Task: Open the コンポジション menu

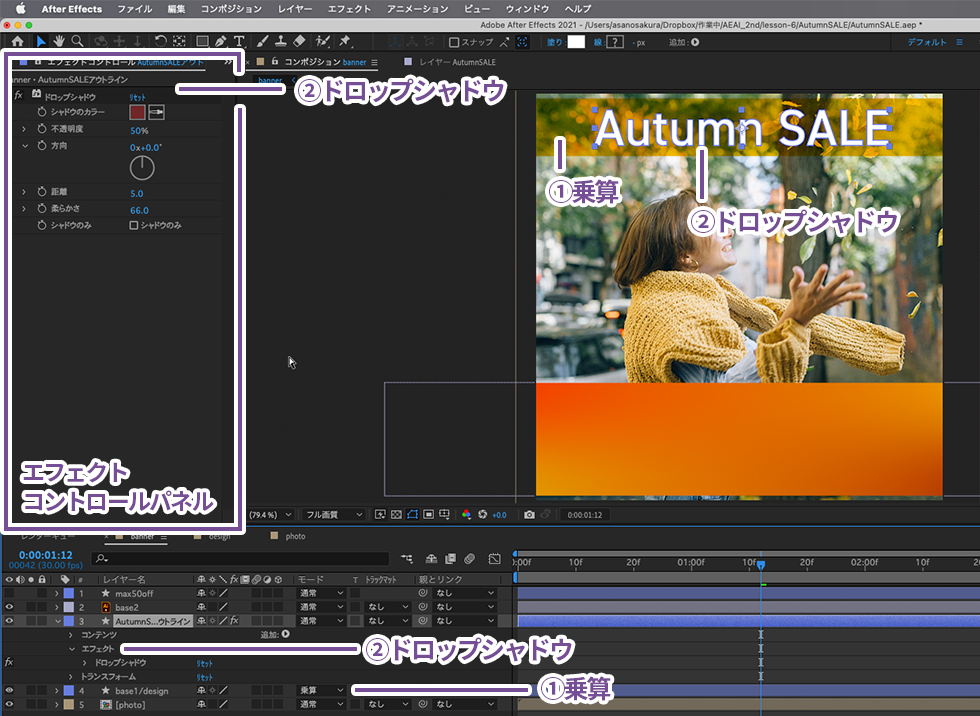Action: click(x=231, y=9)
